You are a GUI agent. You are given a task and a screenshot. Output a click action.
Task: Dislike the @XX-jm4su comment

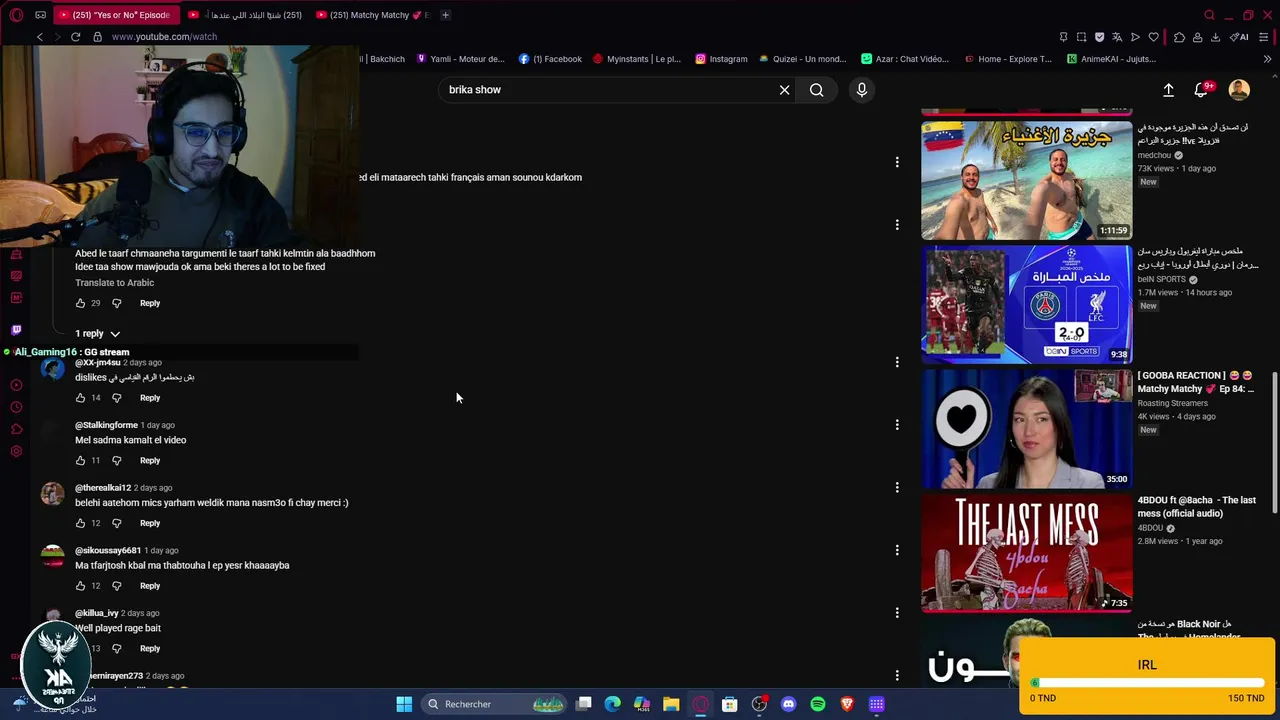click(x=116, y=398)
